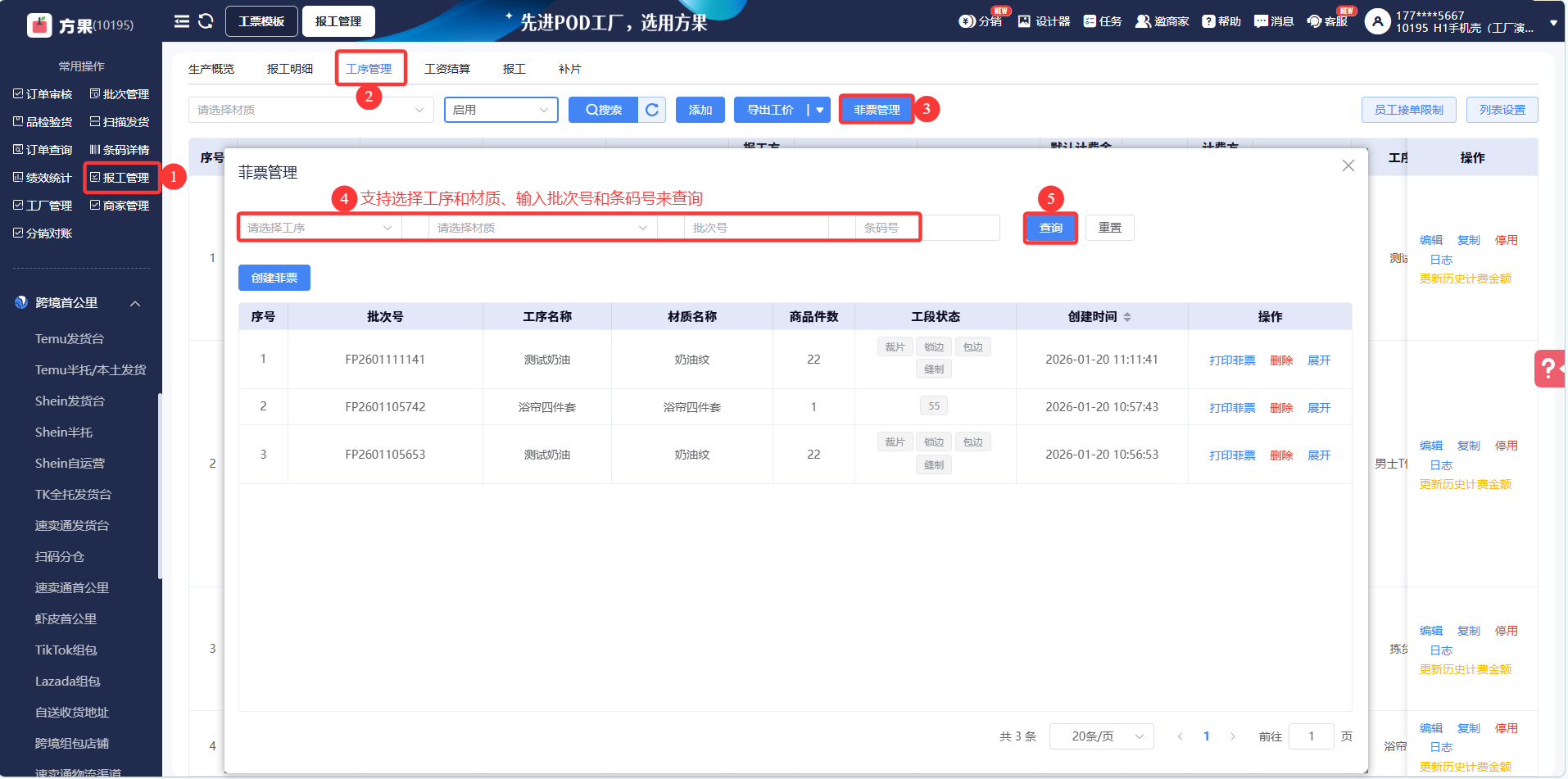Click the red question mark floating help
Screen dimensions: 1568x779
tap(1548, 369)
